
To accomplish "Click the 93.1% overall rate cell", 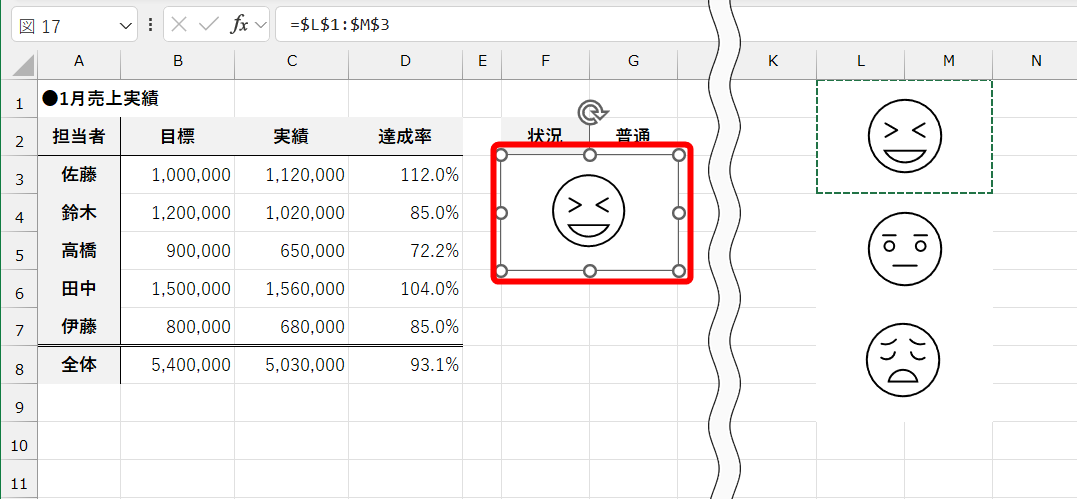I will pos(405,365).
